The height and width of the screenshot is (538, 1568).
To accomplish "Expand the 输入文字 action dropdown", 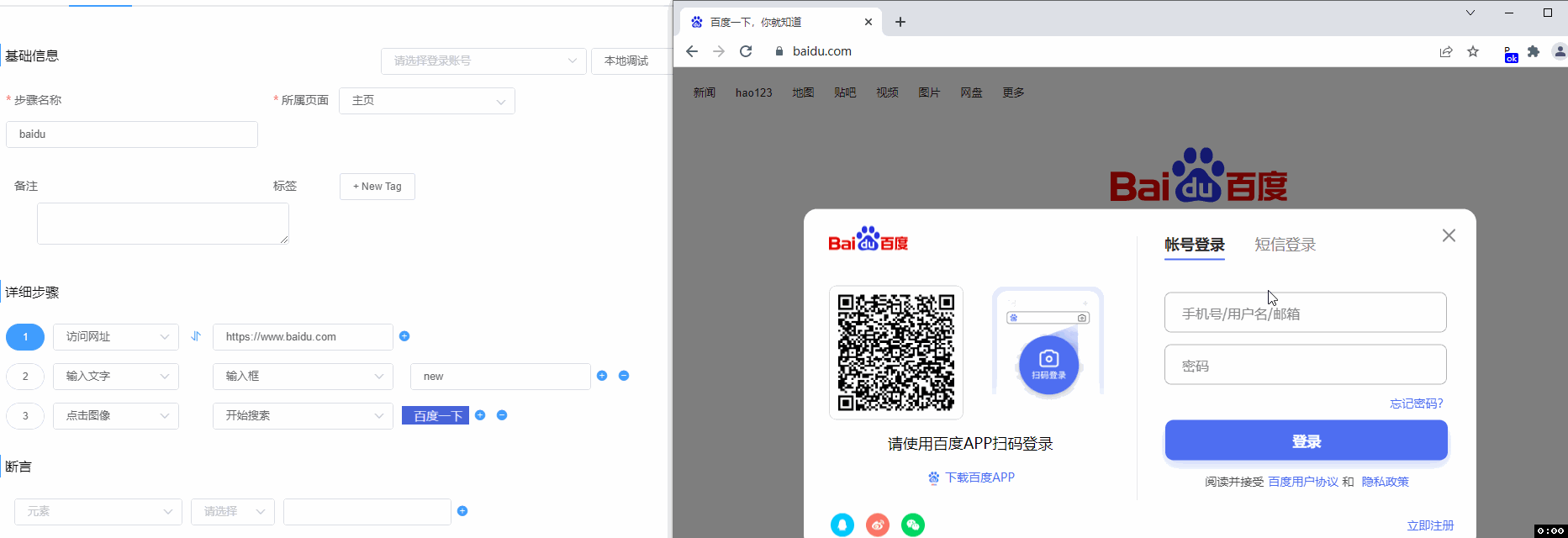I will 116,377.
